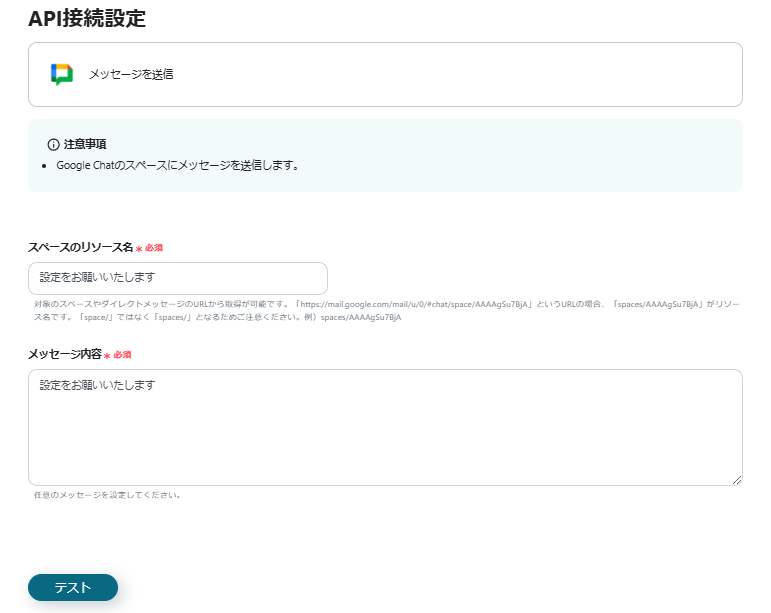Click the Google Chat logo icon
Image resolution: width=771 pixels, height=613 pixels.
62,74
